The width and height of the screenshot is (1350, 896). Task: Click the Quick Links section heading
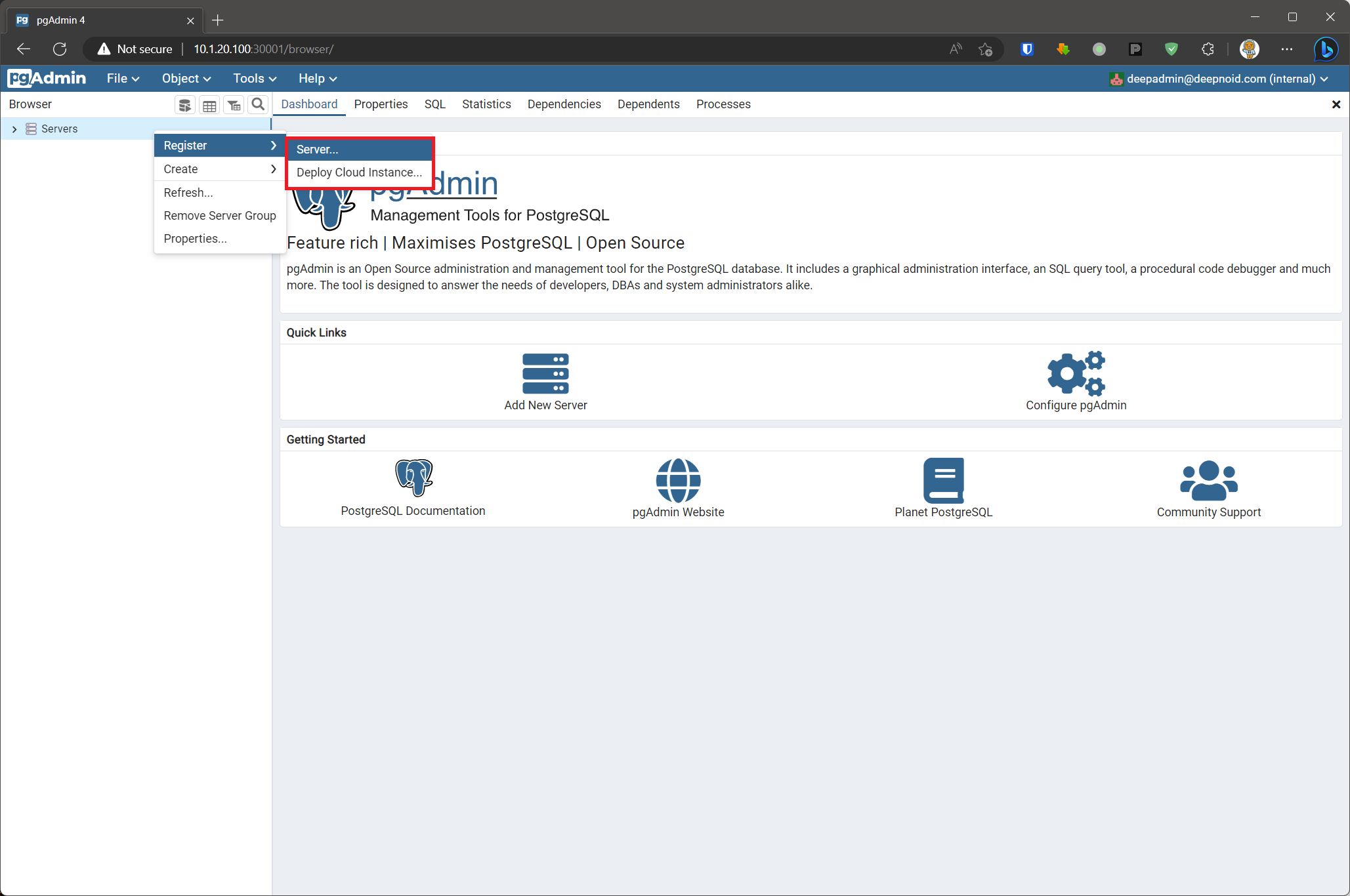coord(316,333)
